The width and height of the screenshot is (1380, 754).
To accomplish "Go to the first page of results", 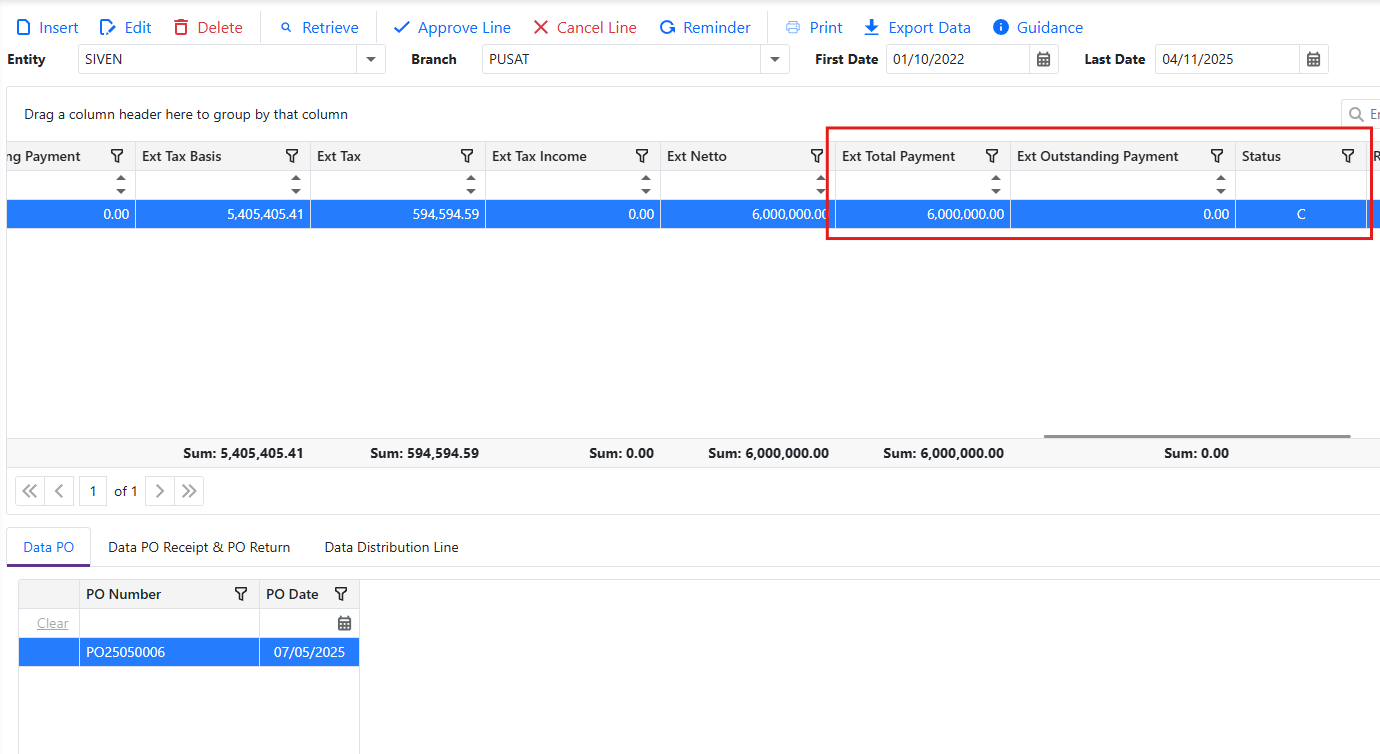I will point(30,491).
